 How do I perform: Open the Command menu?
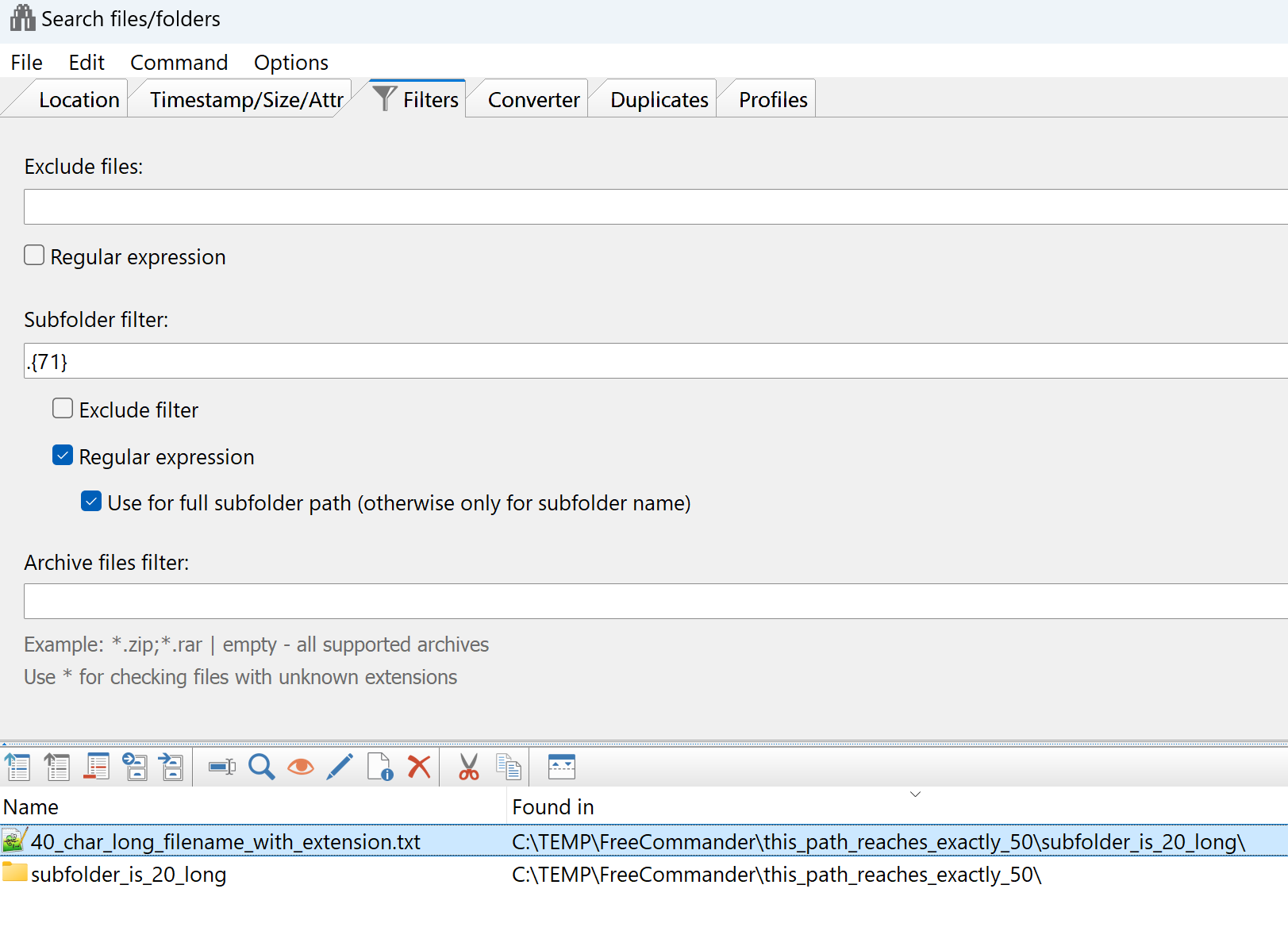[179, 63]
